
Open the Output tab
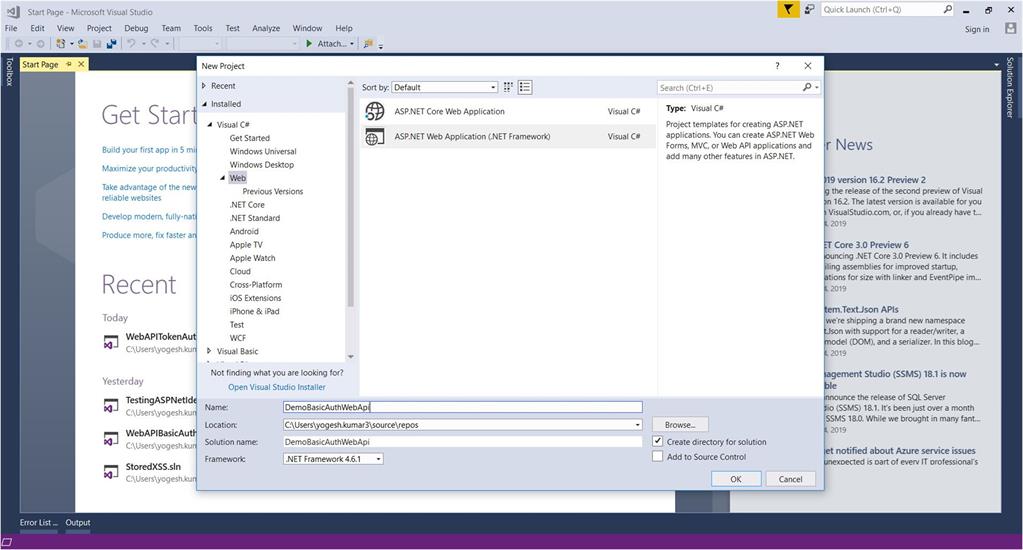78,522
